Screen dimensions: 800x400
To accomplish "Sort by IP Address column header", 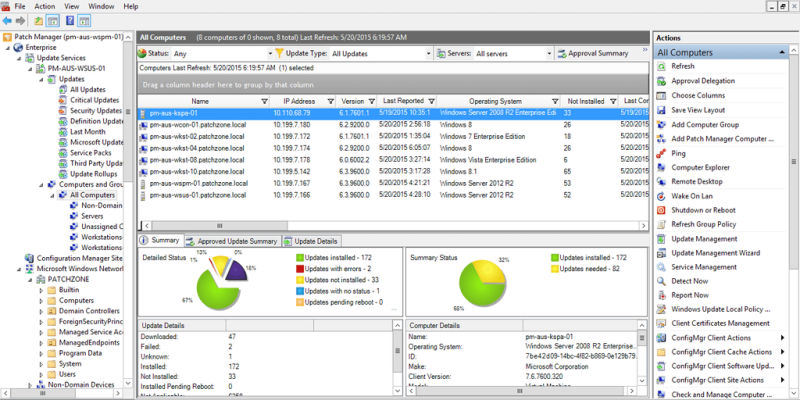I will (299, 101).
